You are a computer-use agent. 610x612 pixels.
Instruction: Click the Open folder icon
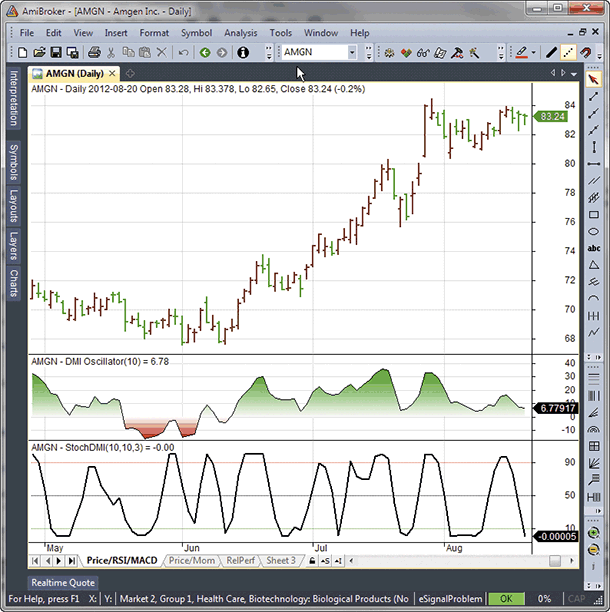[x=39, y=52]
